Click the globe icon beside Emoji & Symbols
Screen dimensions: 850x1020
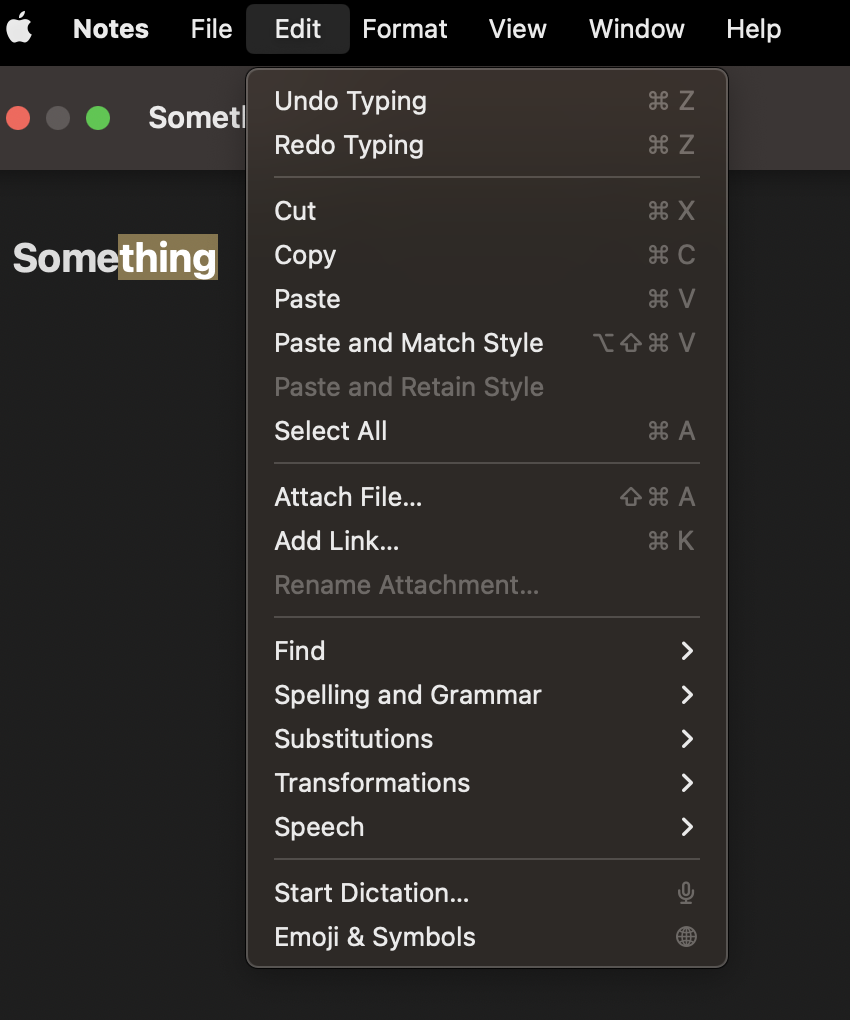(686, 937)
